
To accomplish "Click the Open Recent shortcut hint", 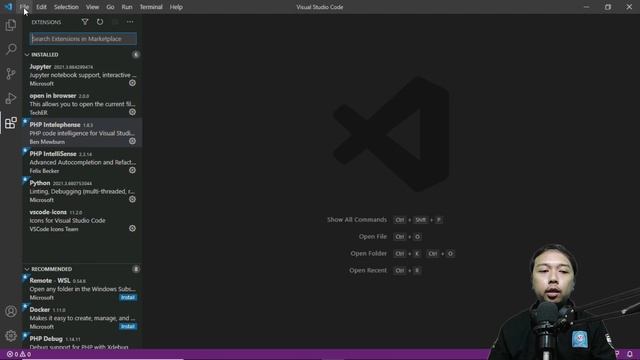I will 385,270.
